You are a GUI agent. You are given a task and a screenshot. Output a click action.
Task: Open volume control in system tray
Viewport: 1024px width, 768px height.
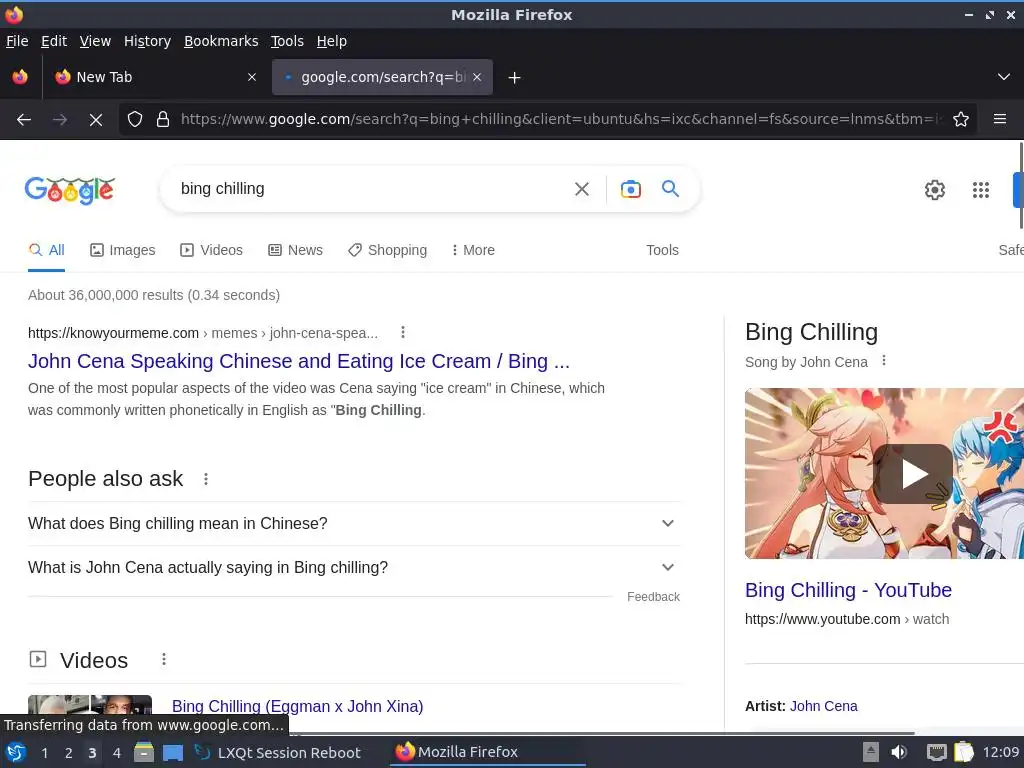[x=899, y=752]
